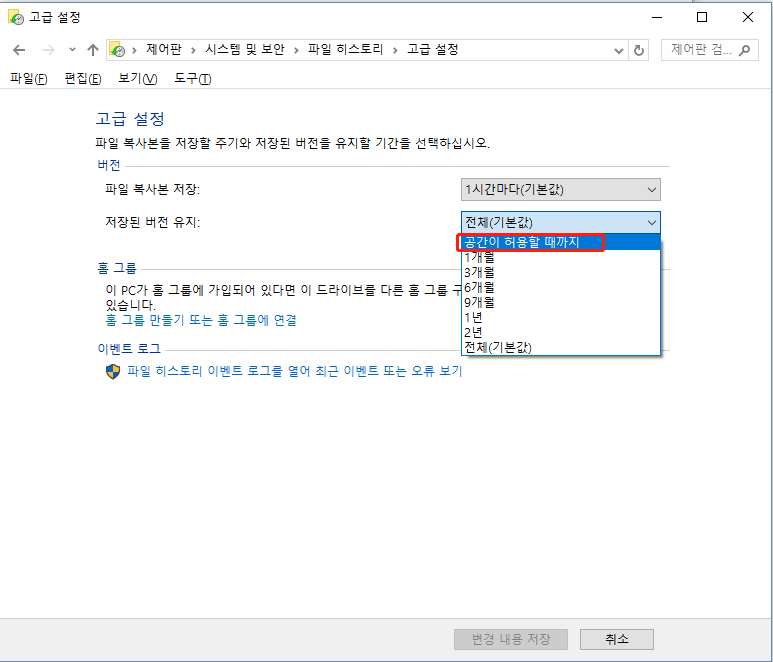Open the File History event log link

click(294, 371)
